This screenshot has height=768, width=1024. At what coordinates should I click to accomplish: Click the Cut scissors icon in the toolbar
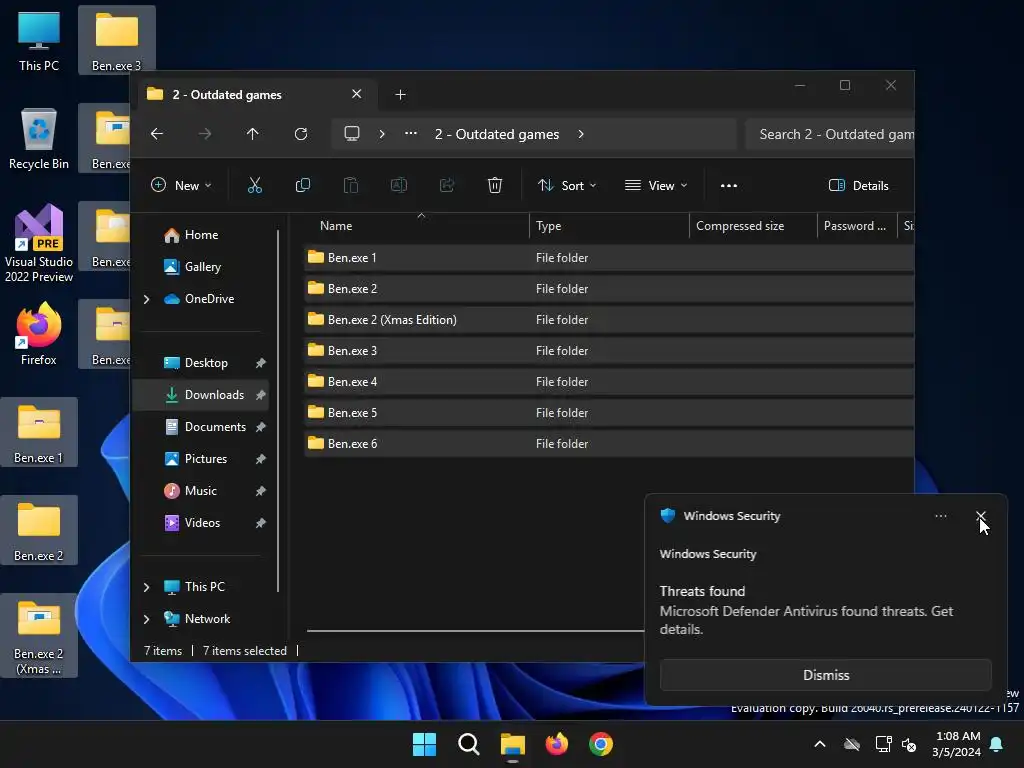pyautogui.click(x=255, y=185)
